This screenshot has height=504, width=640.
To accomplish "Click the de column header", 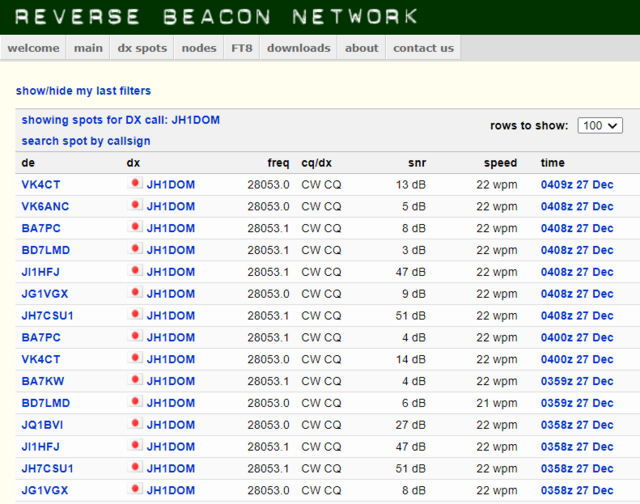I will [x=28, y=163].
